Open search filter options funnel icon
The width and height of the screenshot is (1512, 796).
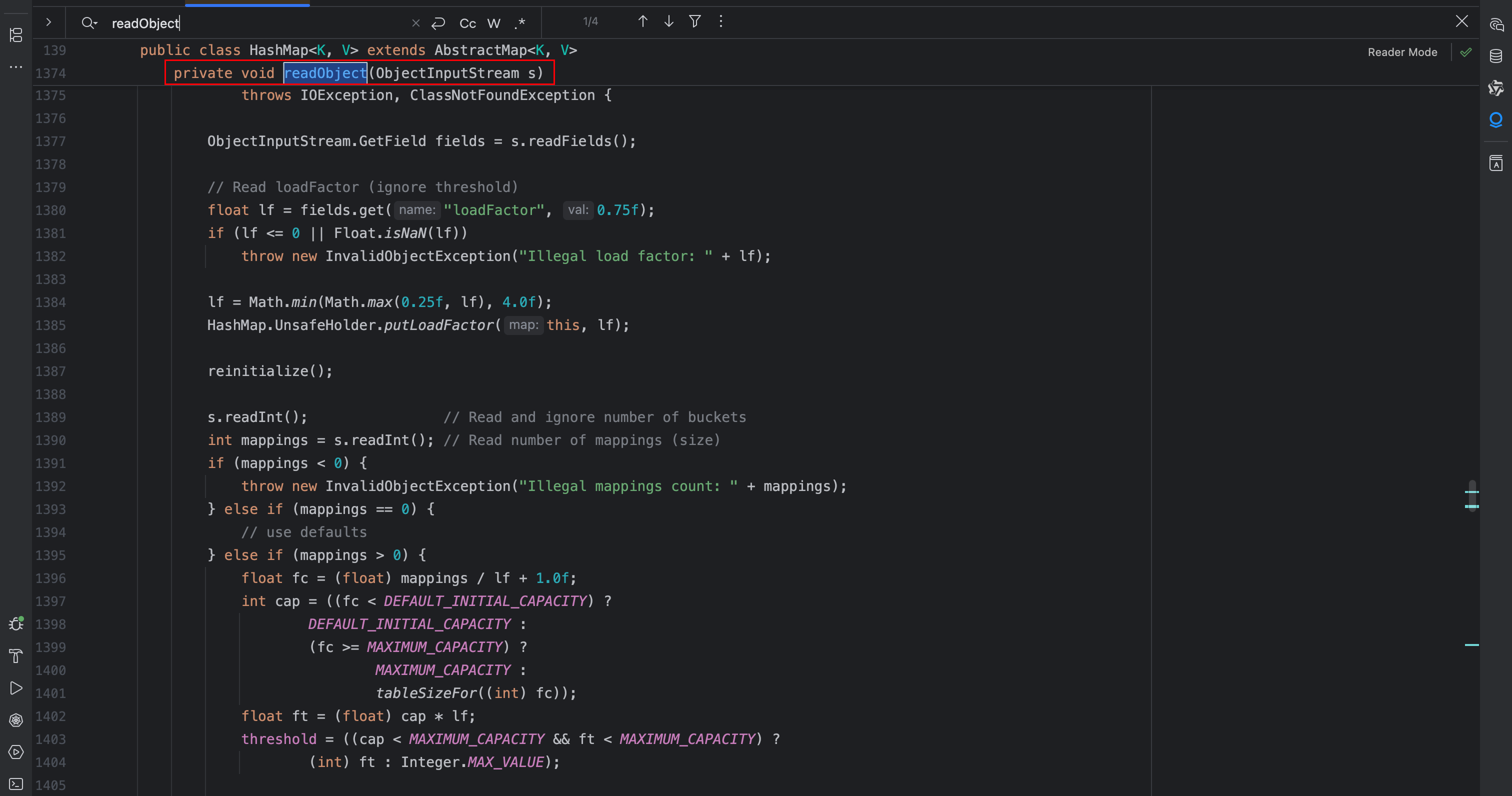point(695,21)
